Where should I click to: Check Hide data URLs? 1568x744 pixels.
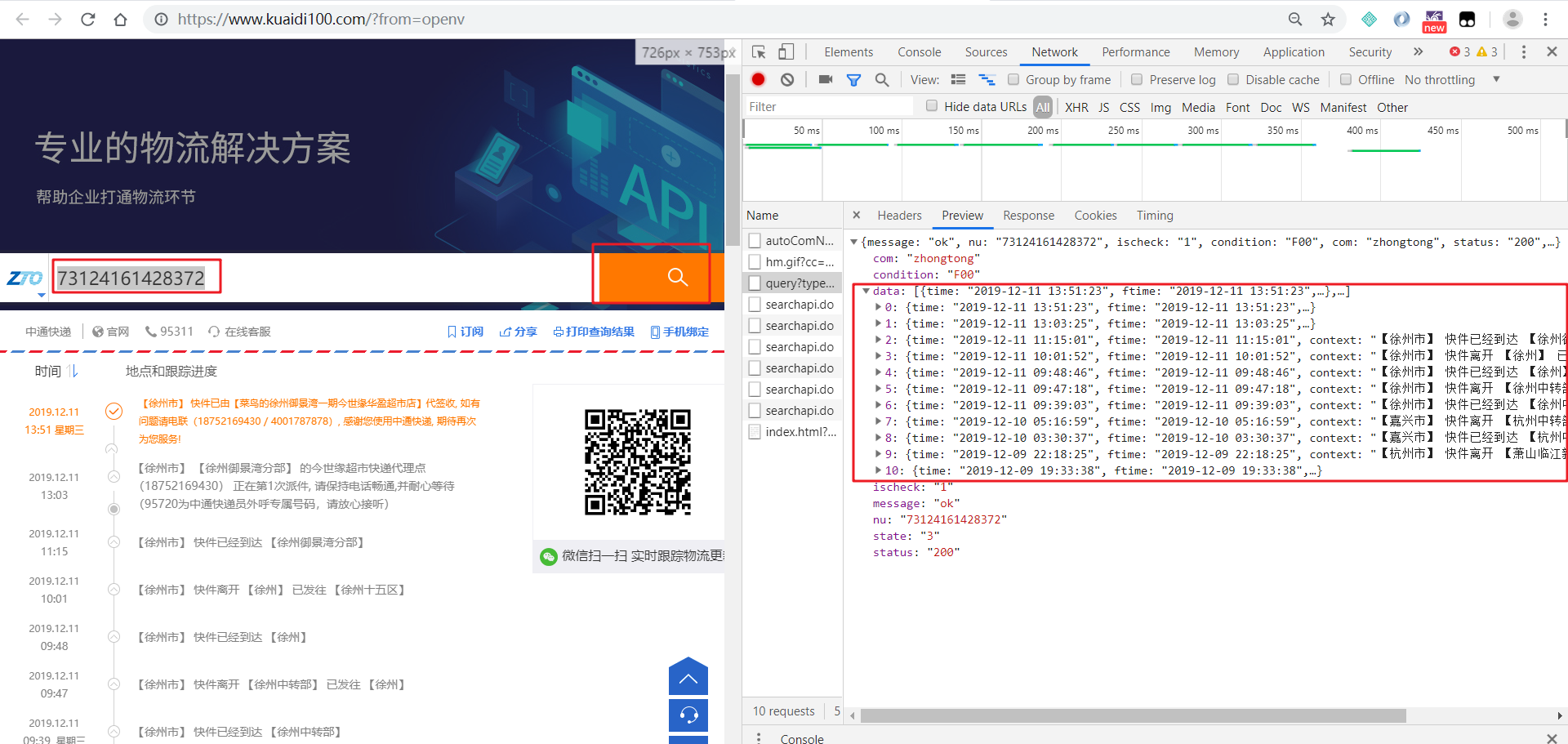[x=932, y=105]
